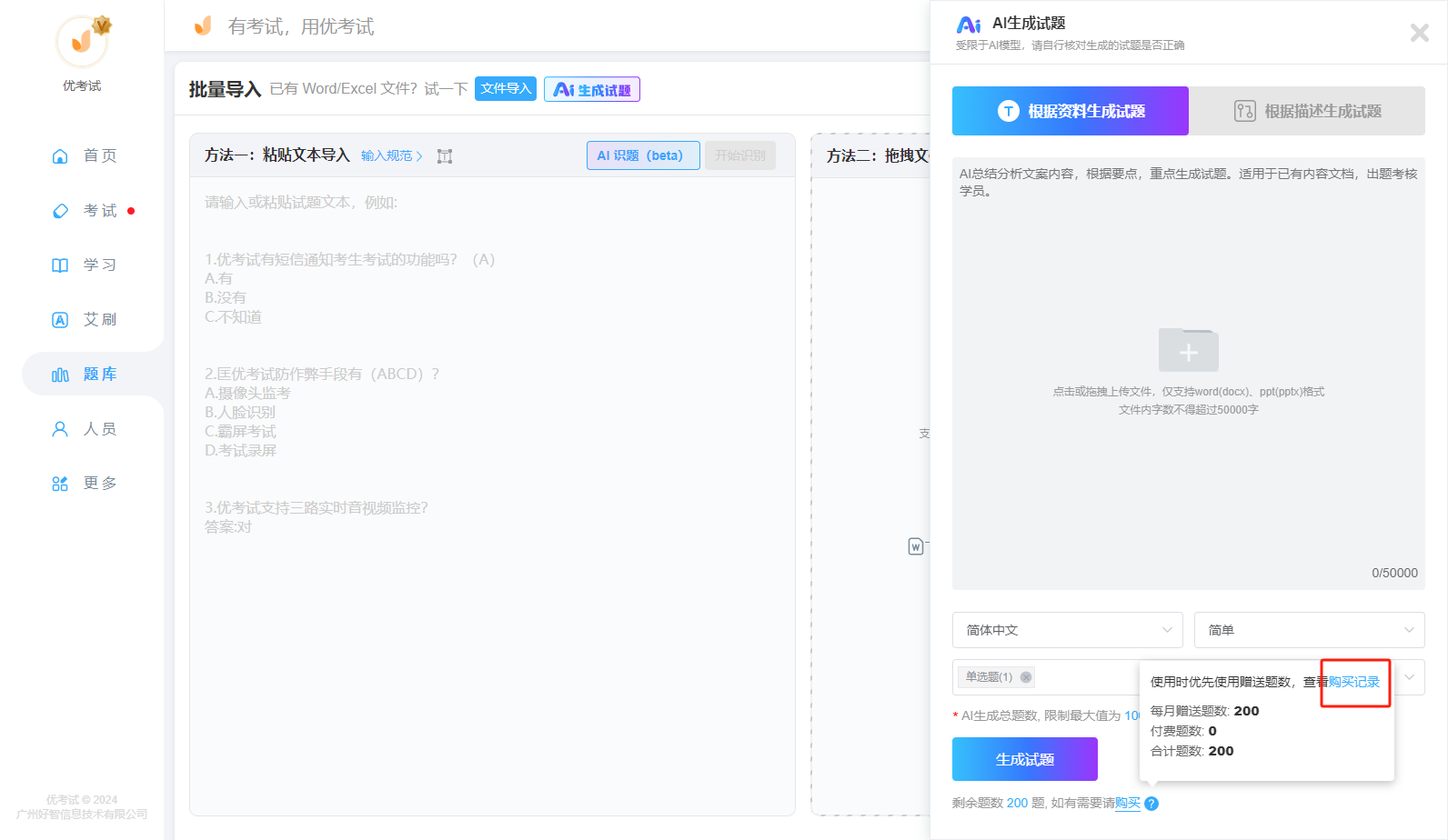Click the 方法一：粘贴文本导入 heading
Screen dimensions: 1448x840
click(277, 155)
